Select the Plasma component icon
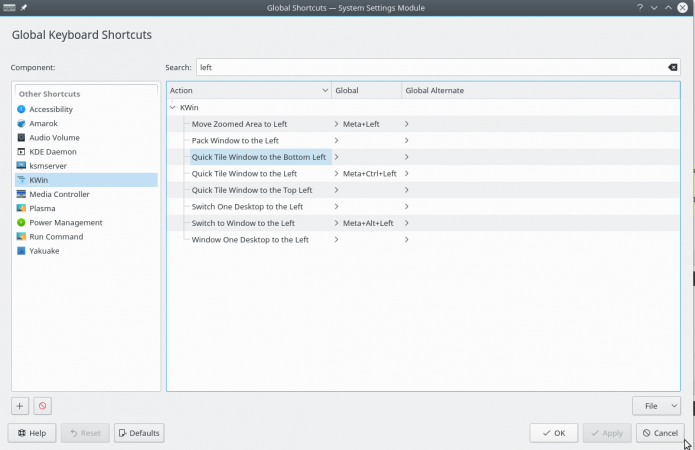 pyautogui.click(x=21, y=208)
